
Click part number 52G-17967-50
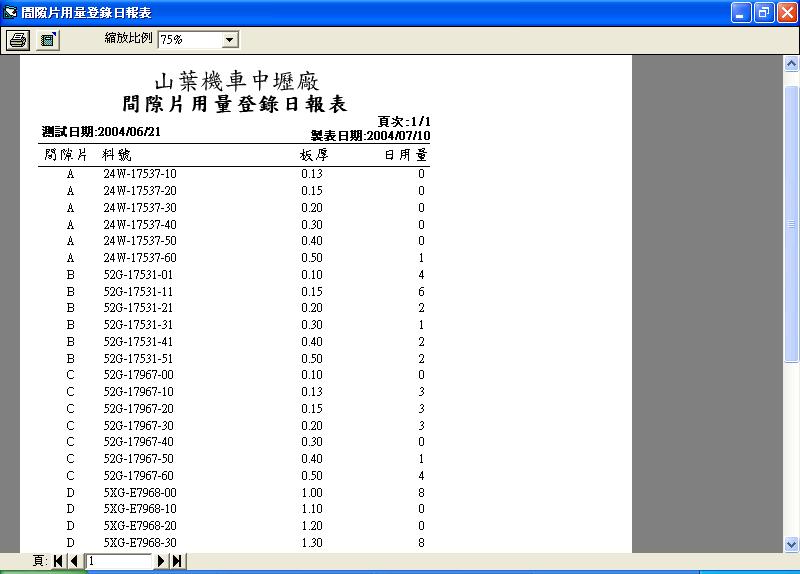click(139, 458)
